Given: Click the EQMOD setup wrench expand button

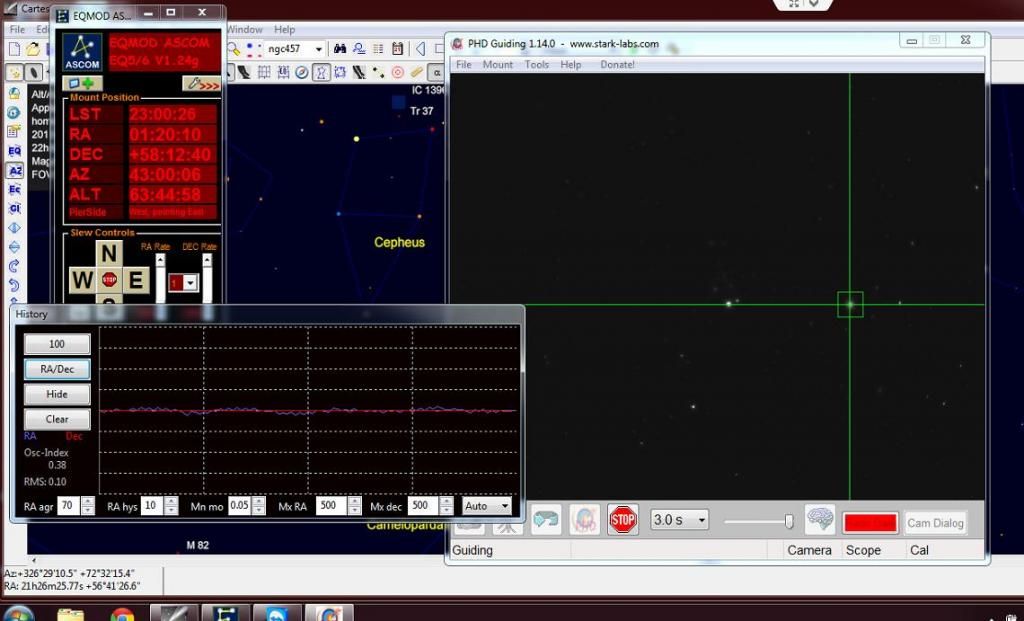Looking at the screenshot, I should click(x=201, y=84).
